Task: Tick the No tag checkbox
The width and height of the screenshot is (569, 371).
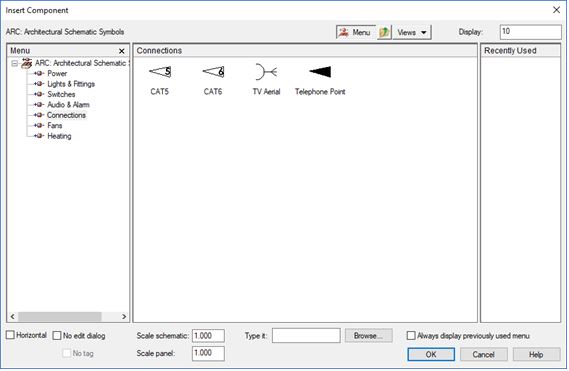Action: 66,353
